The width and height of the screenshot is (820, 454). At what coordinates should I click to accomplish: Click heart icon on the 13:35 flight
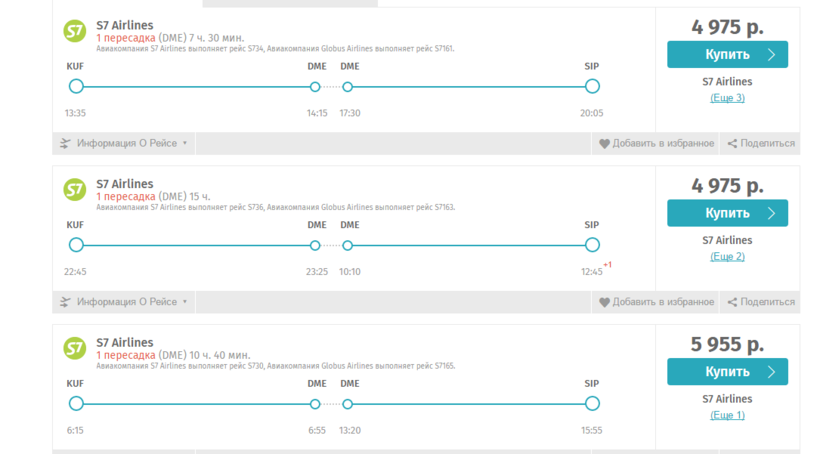[x=604, y=144]
